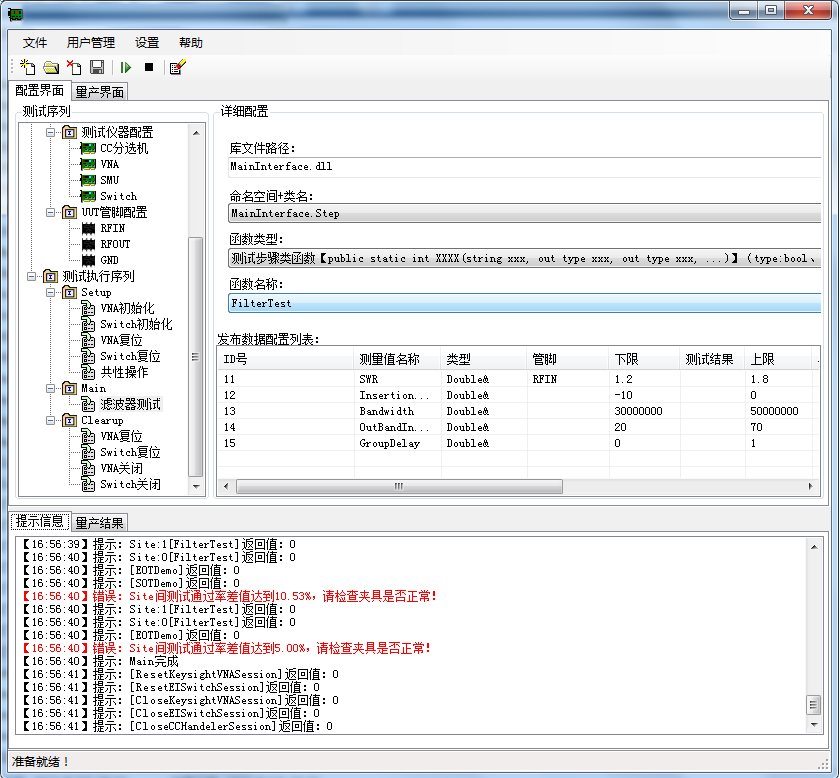Image resolution: width=840 pixels, height=778 pixels.
Task: Switch to the 量产界面 tab
Action: click(x=100, y=92)
